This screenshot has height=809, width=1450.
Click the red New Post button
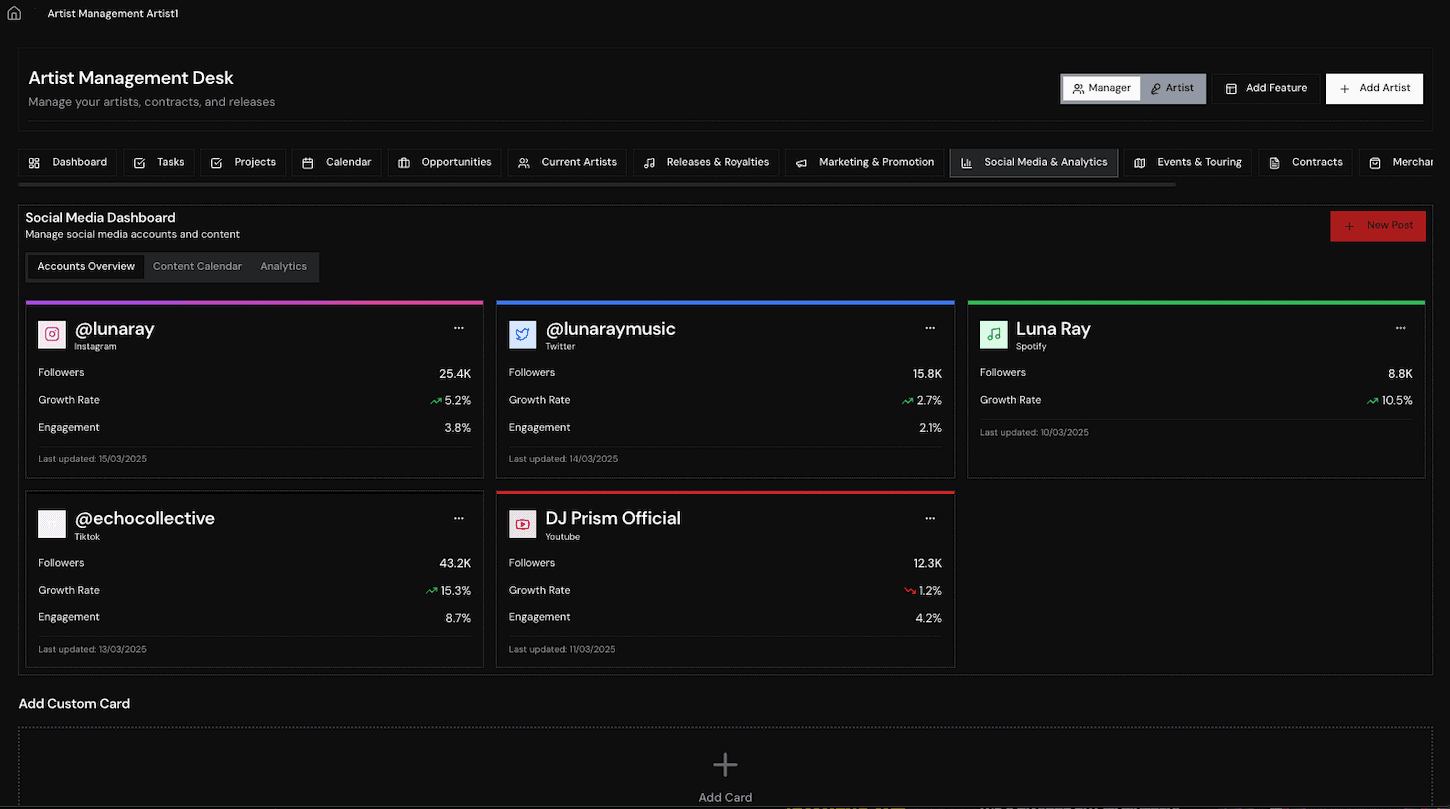[1378, 226]
